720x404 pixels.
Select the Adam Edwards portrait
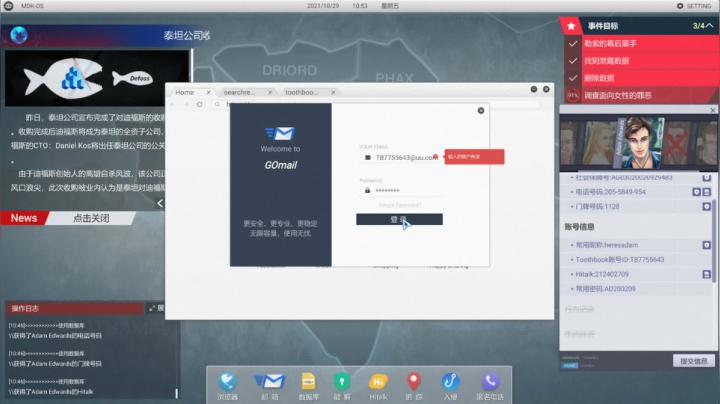(x=641, y=142)
